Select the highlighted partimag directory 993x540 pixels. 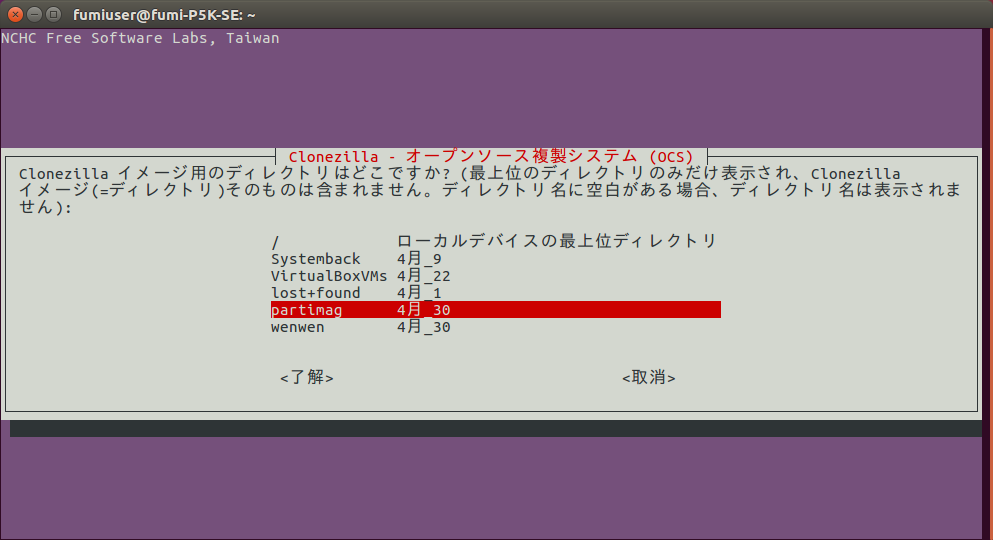point(306,310)
